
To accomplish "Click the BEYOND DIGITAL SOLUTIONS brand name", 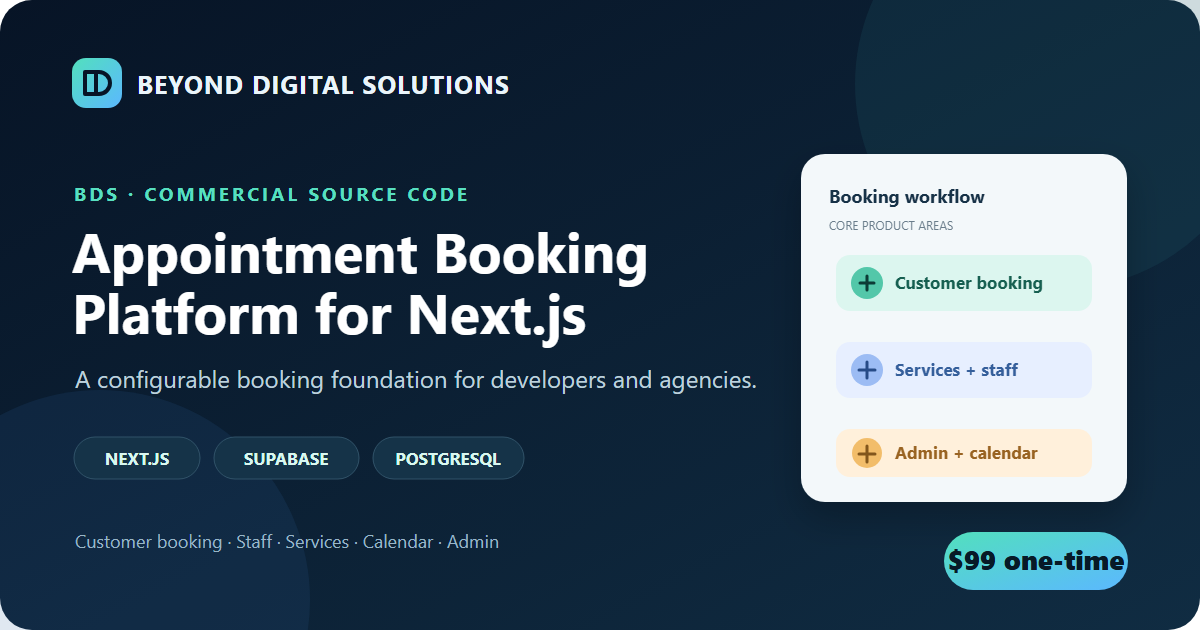I will [323, 85].
